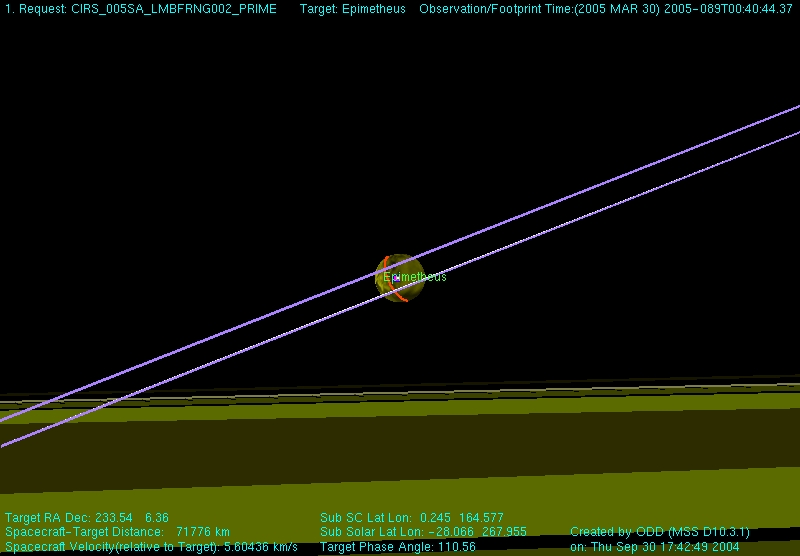The image size is (800, 556).
Task: Select the 71776 km distance value
Action: coord(203,532)
